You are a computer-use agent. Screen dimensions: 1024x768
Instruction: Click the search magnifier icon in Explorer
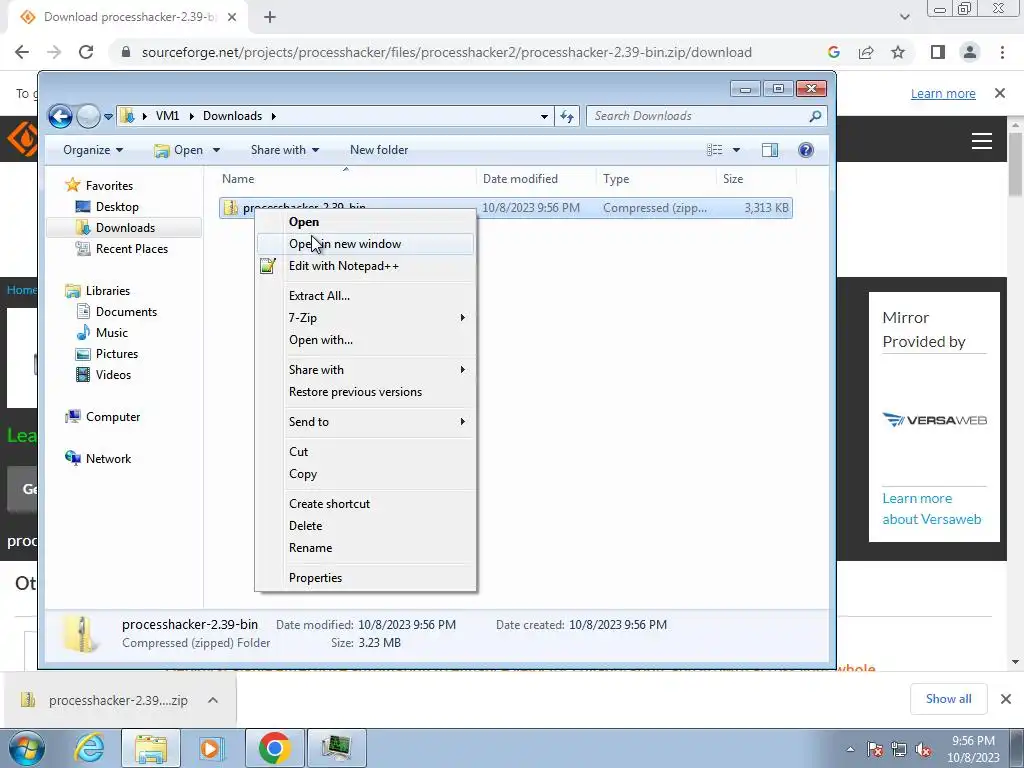[815, 116]
